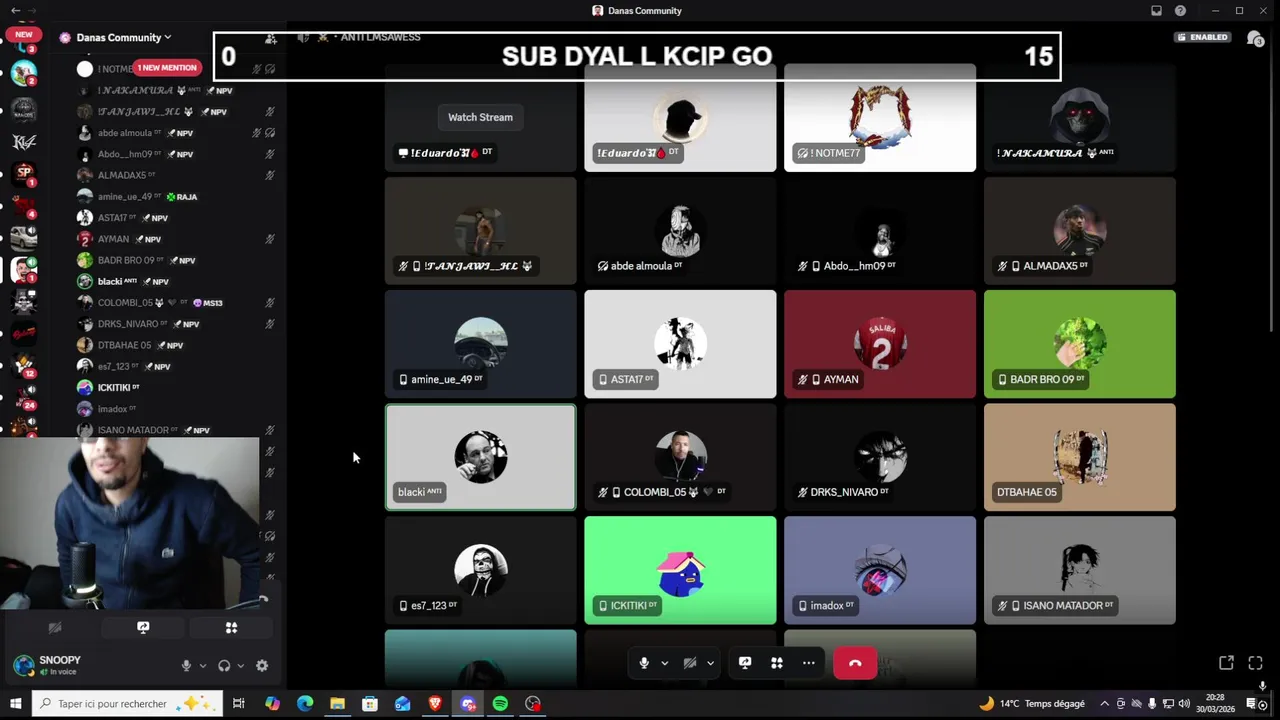Focus BADR BRO 09 video tile

(x=1080, y=344)
